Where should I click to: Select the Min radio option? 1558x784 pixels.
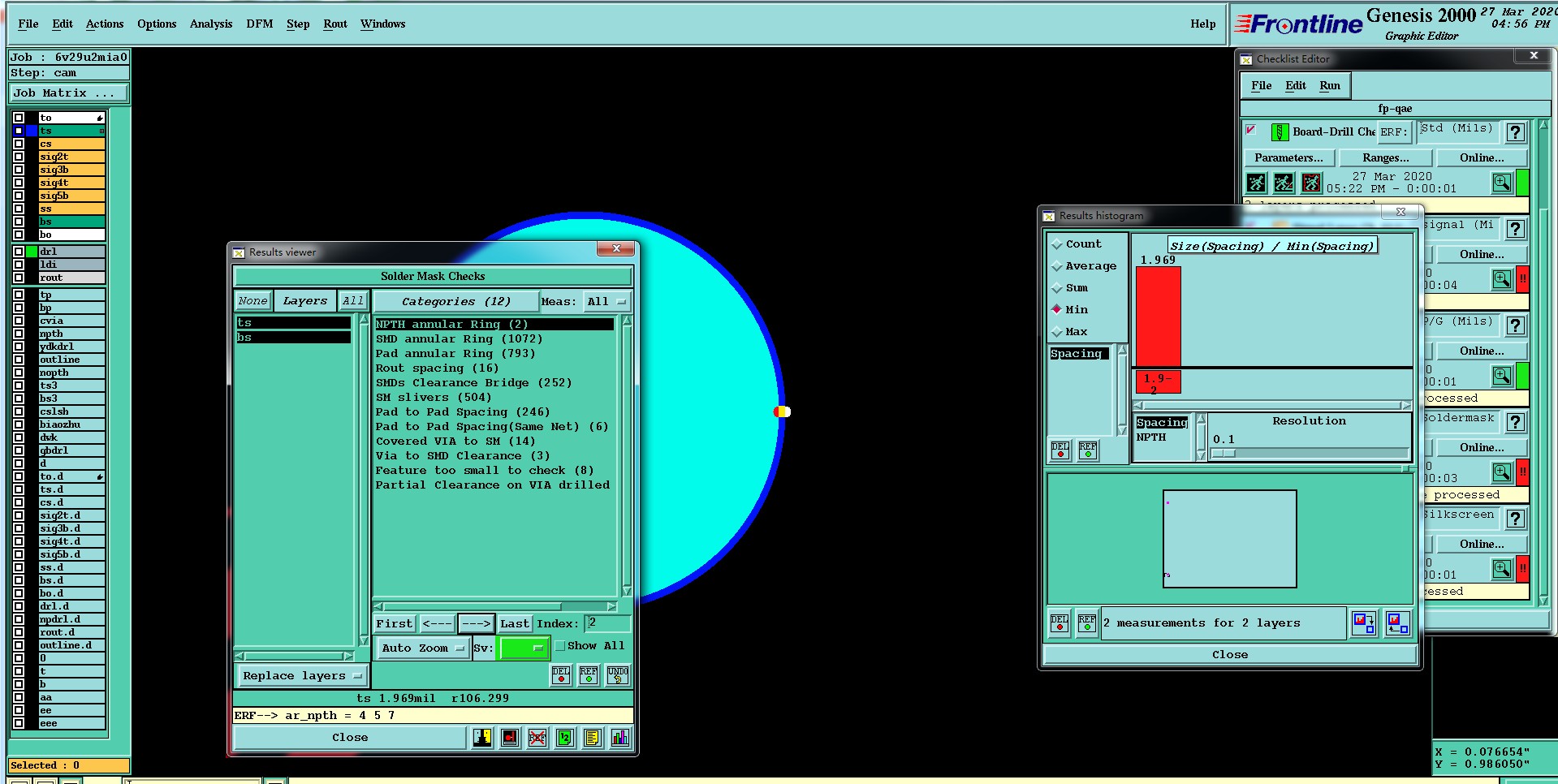[x=1057, y=309]
